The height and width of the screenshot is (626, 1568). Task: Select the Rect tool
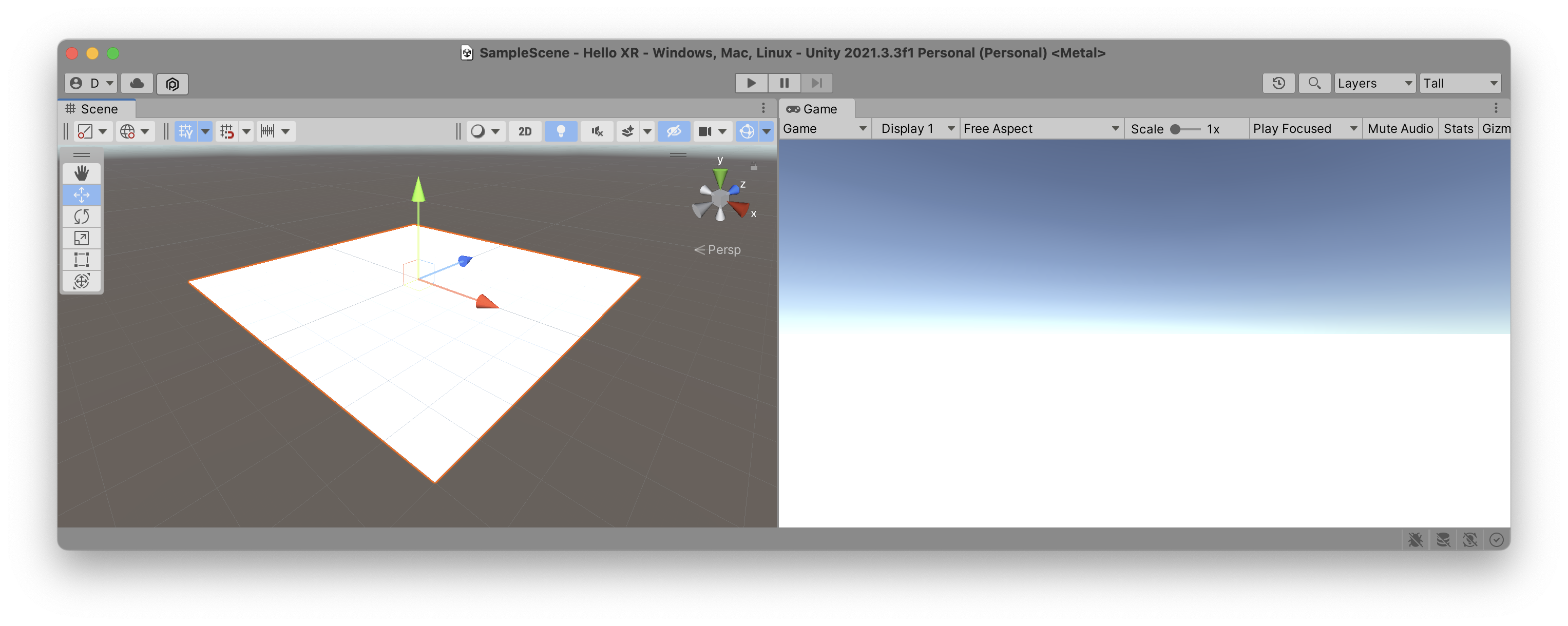81,259
